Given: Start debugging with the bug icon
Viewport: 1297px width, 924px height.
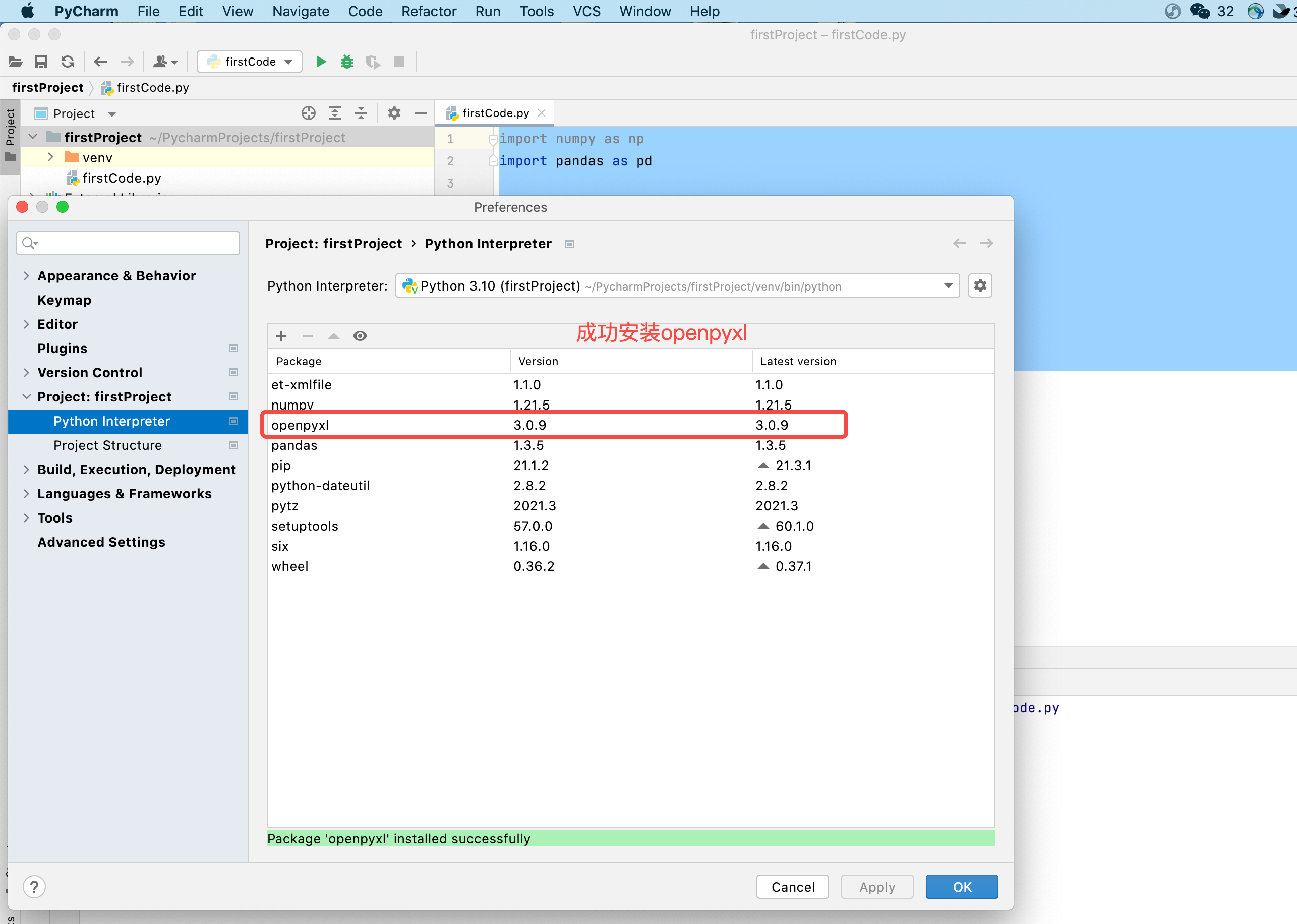Looking at the screenshot, I should (346, 62).
